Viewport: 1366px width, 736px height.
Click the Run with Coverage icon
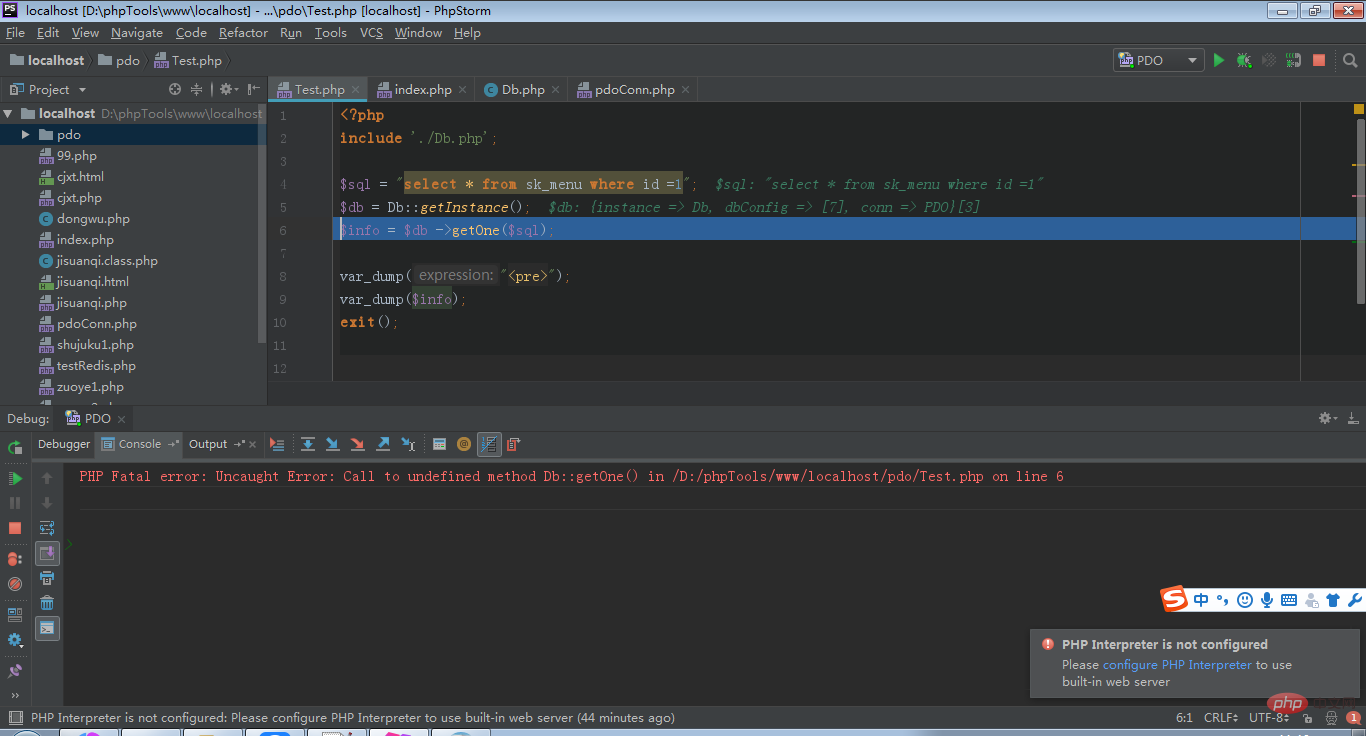pyautogui.click(x=1269, y=60)
